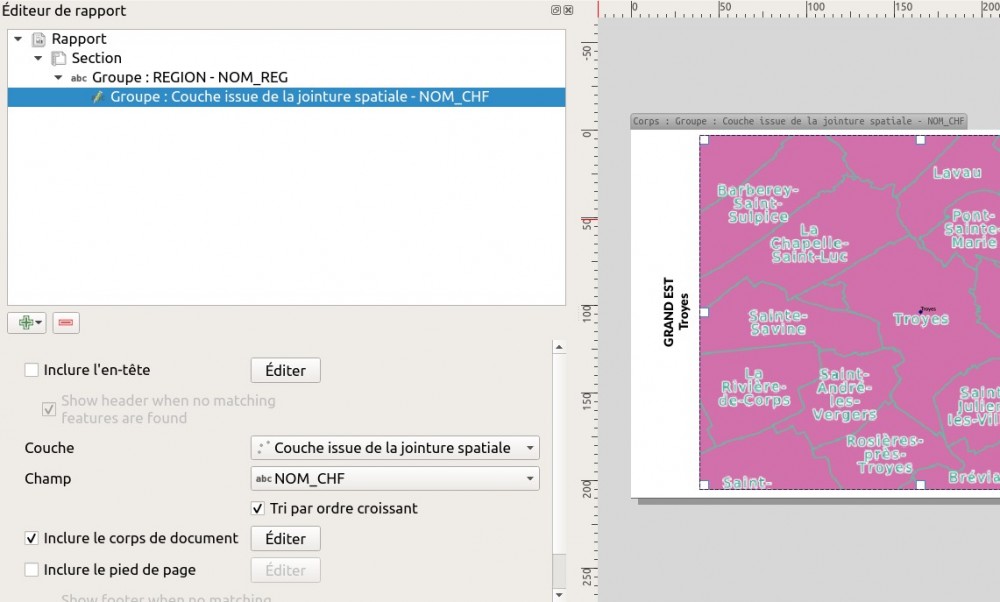Screen dimensions: 1000x602
Task: Click Éditer button for corps de document
Action: click(x=285, y=538)
